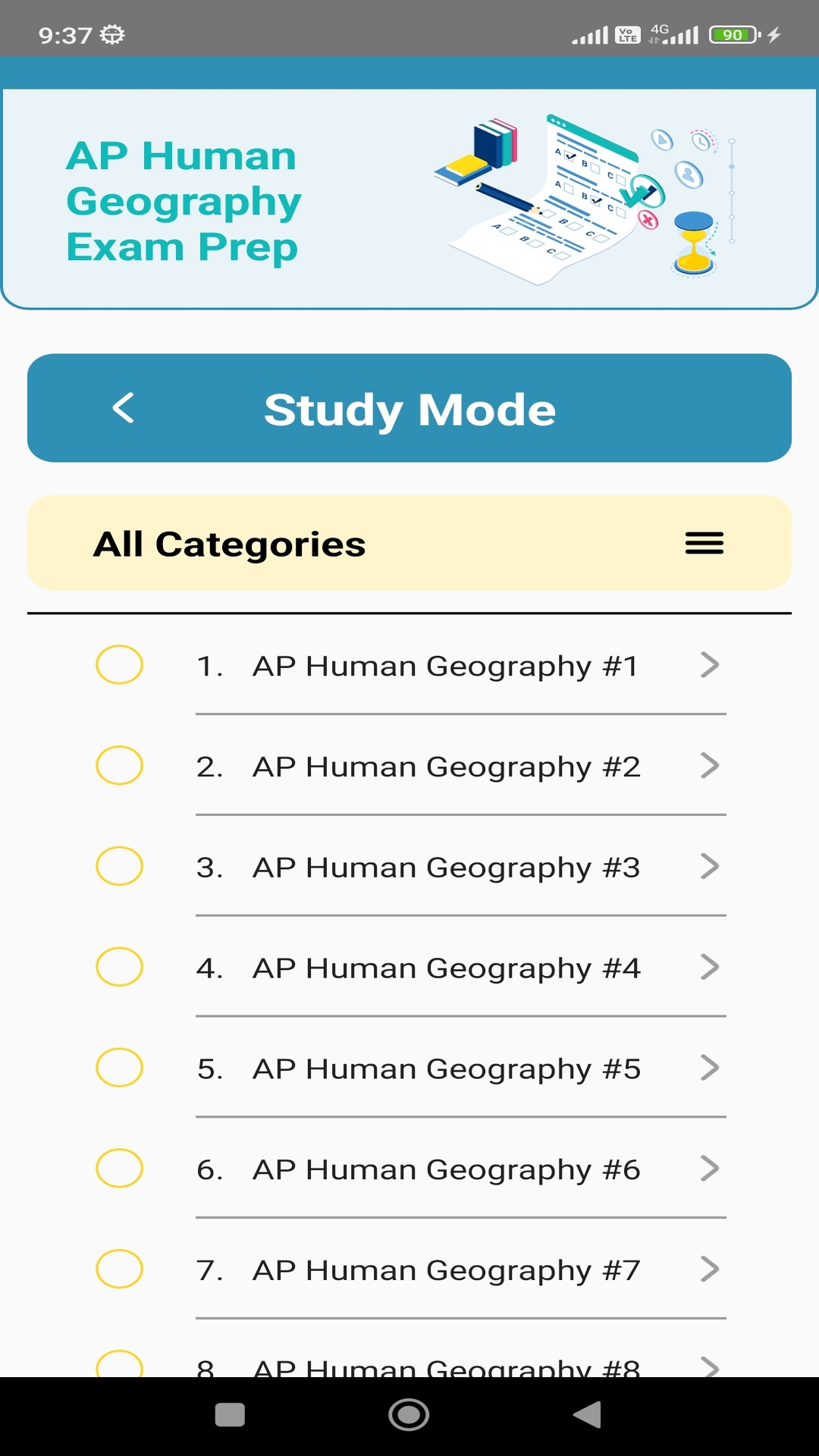Select the circle for AP Human Geography #3
Viewport: 819px width, 1456px height.
(x=119, y=867)
